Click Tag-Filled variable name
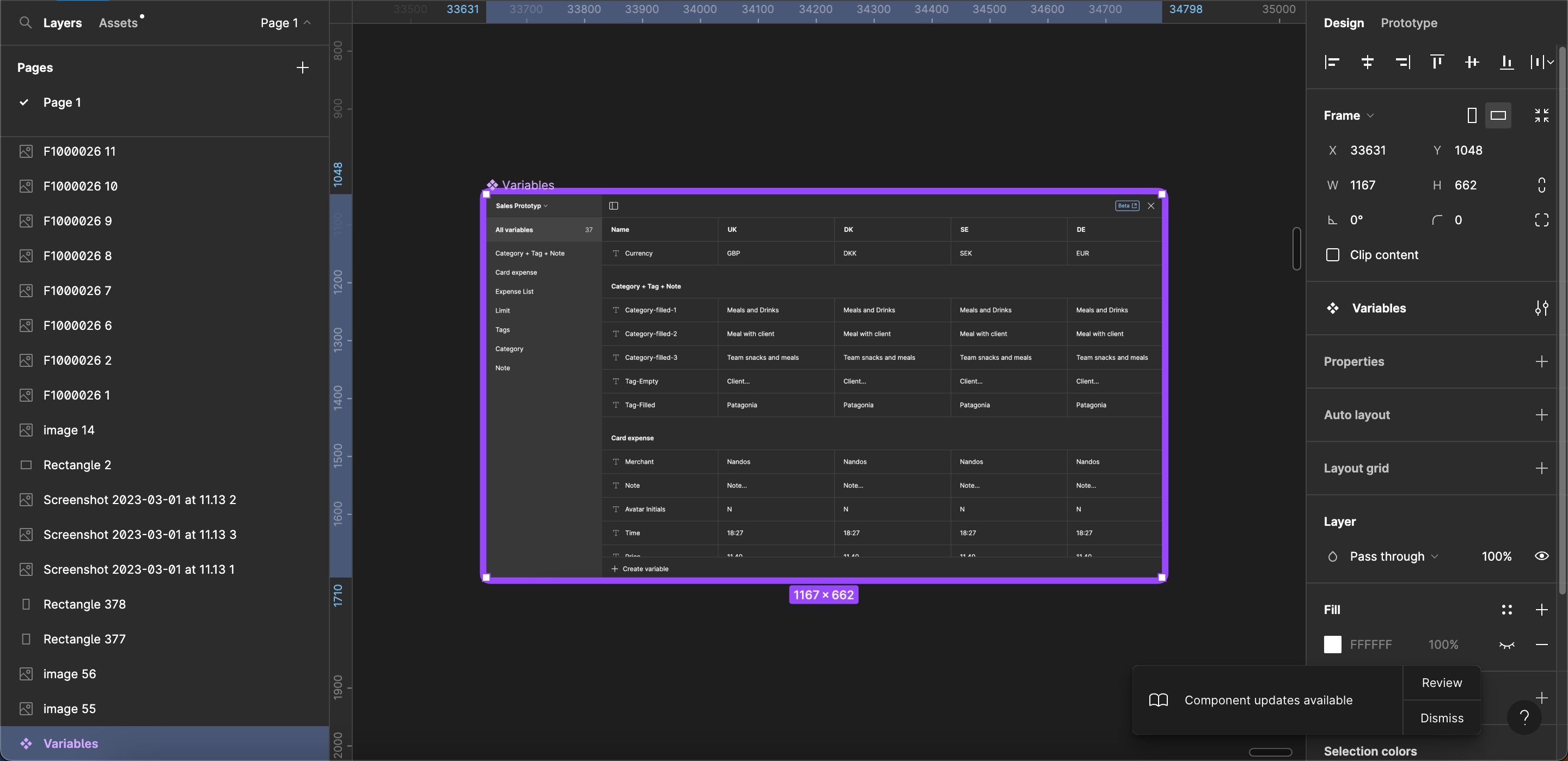The width and height of the screenshot is (1568, 761). coord(639,405)
